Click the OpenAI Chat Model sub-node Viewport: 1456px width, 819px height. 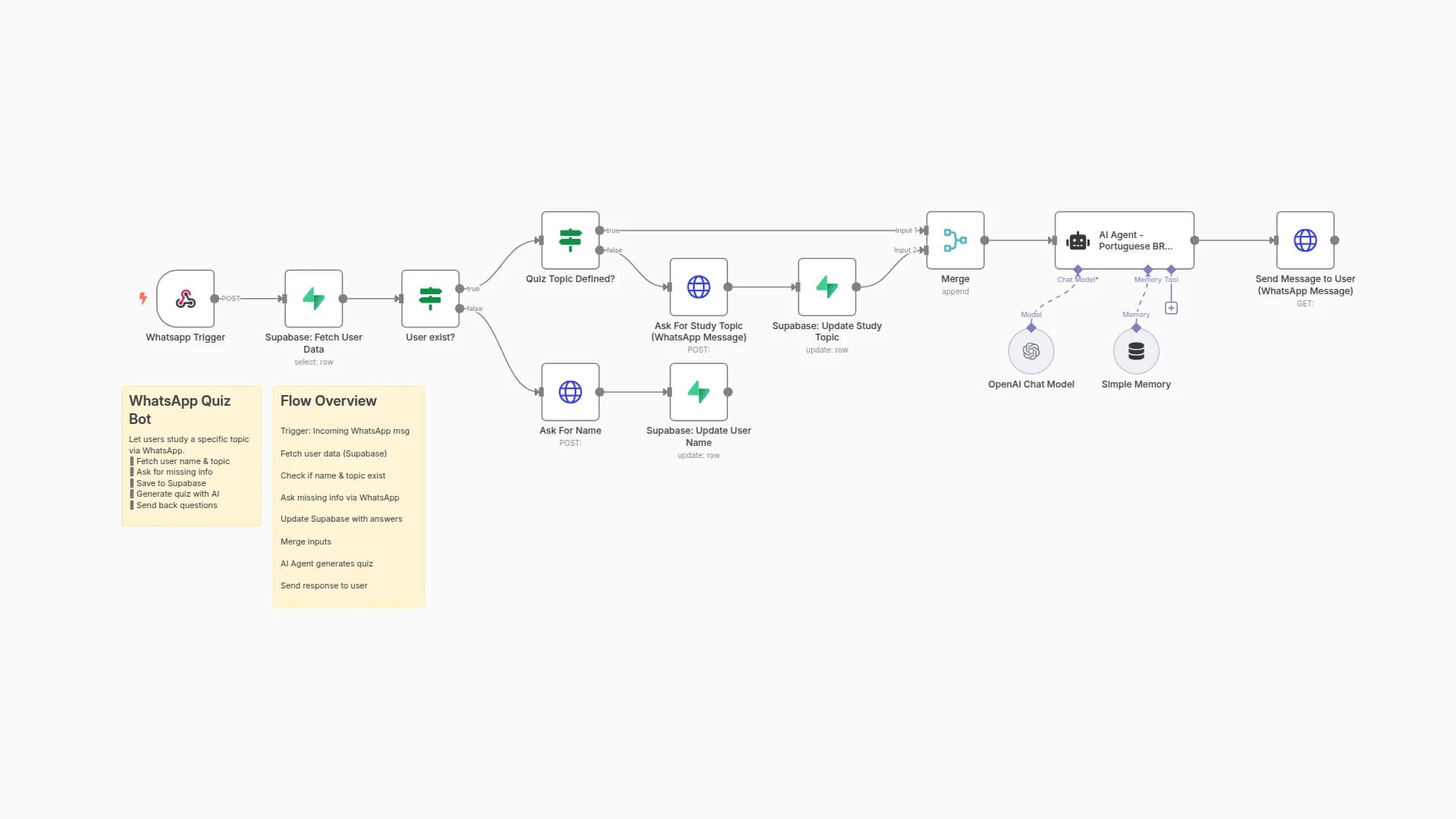(1031, 351)
